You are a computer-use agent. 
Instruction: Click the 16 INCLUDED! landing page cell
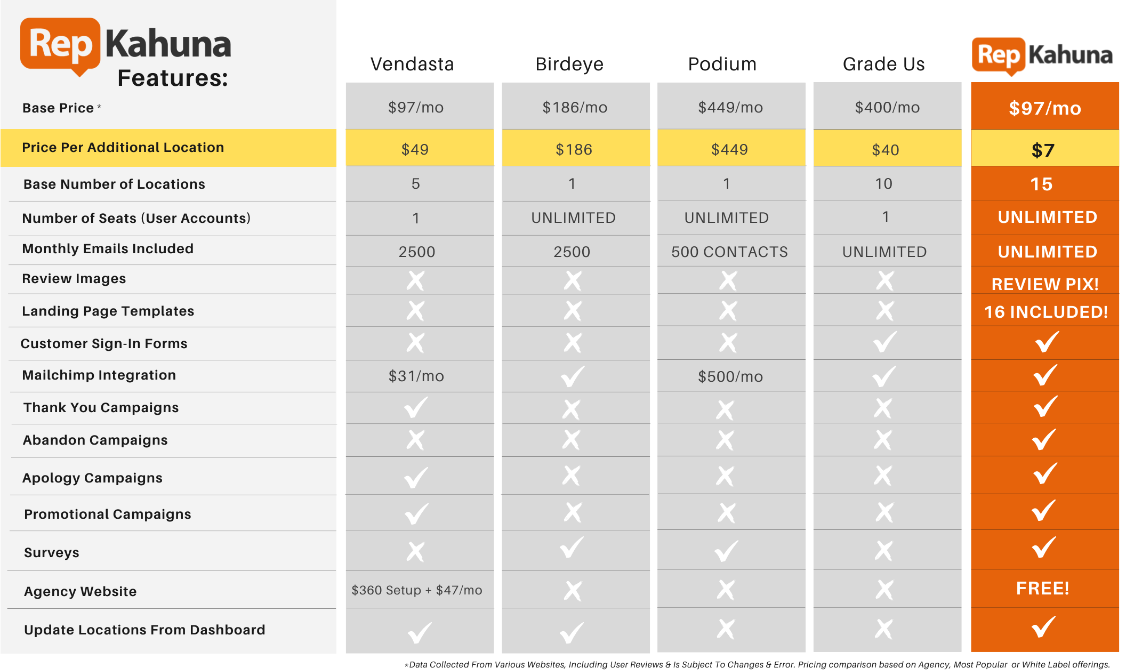(1046, 312)
